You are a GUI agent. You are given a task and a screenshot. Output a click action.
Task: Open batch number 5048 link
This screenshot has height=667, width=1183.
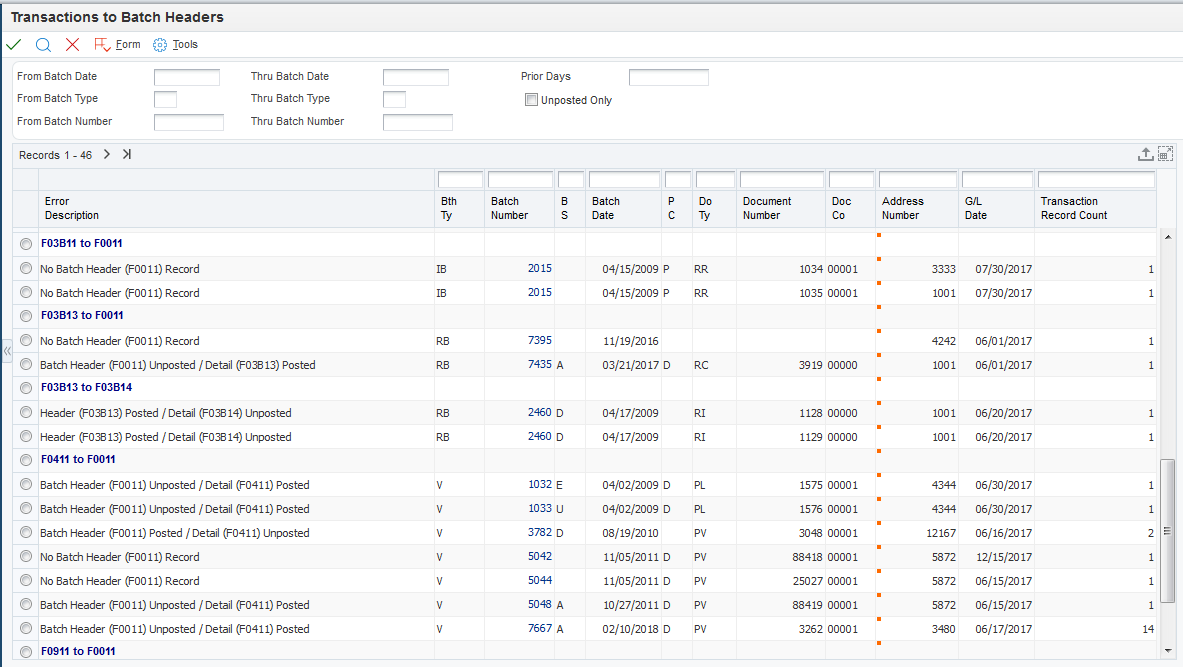[x=539, y=605]
